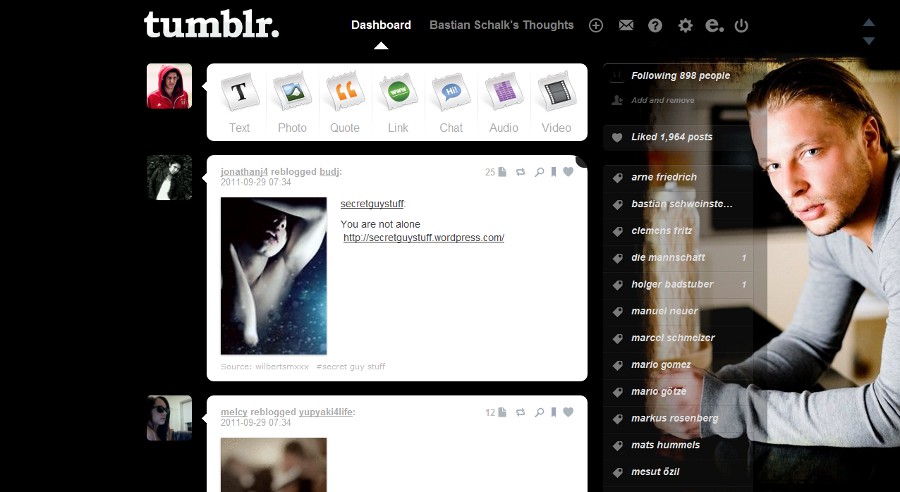Click bookmark icon on melcy post
The width and height of the screenshot is (900, 492).
553,412
